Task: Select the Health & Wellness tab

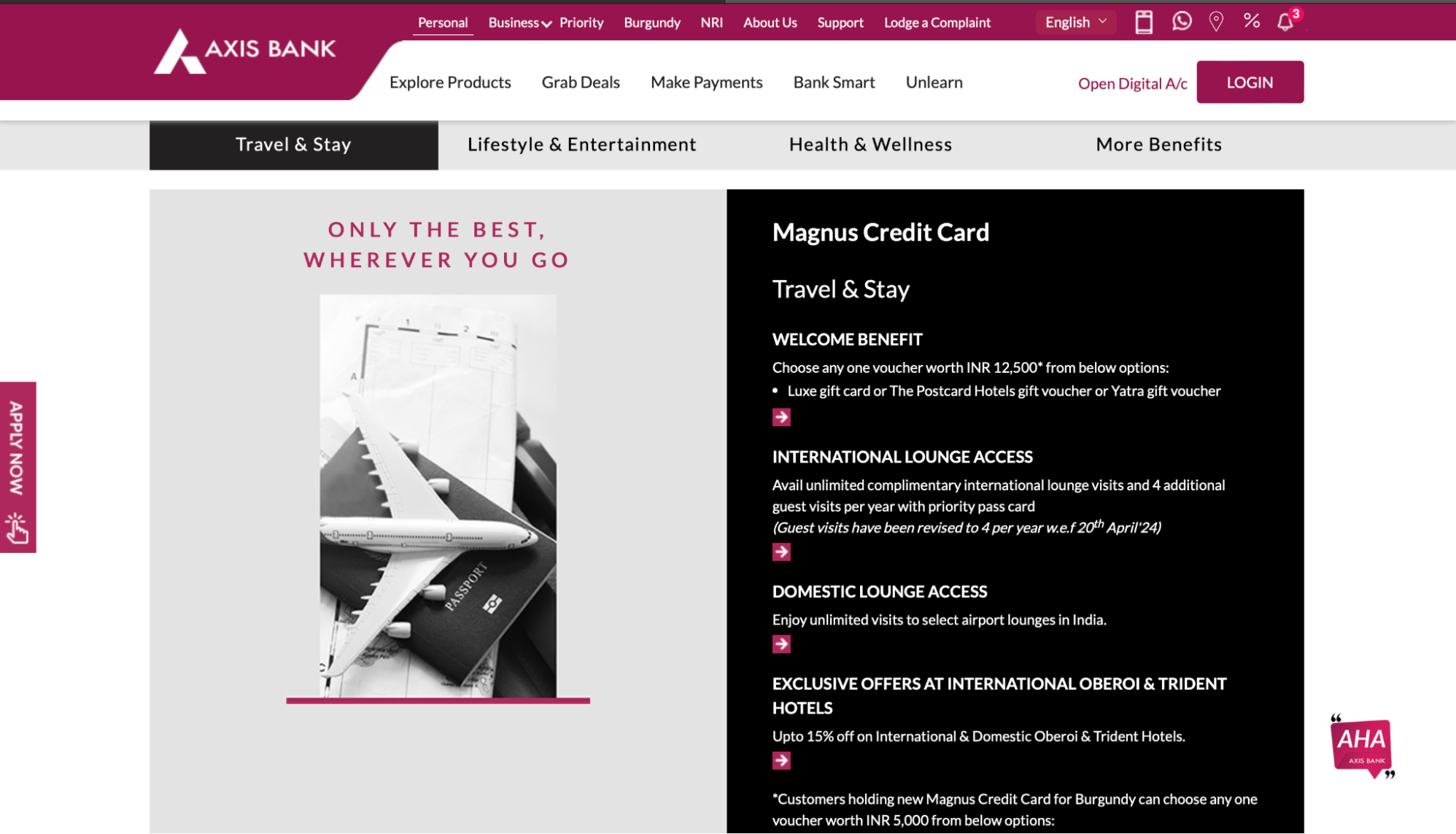Action: point(870,144)
